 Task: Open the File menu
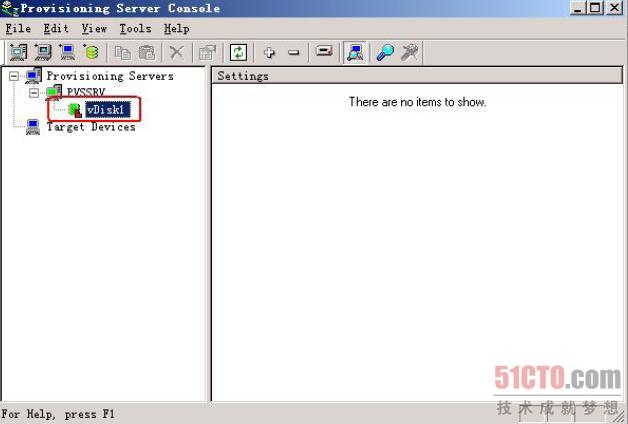[x=18, y=29]
